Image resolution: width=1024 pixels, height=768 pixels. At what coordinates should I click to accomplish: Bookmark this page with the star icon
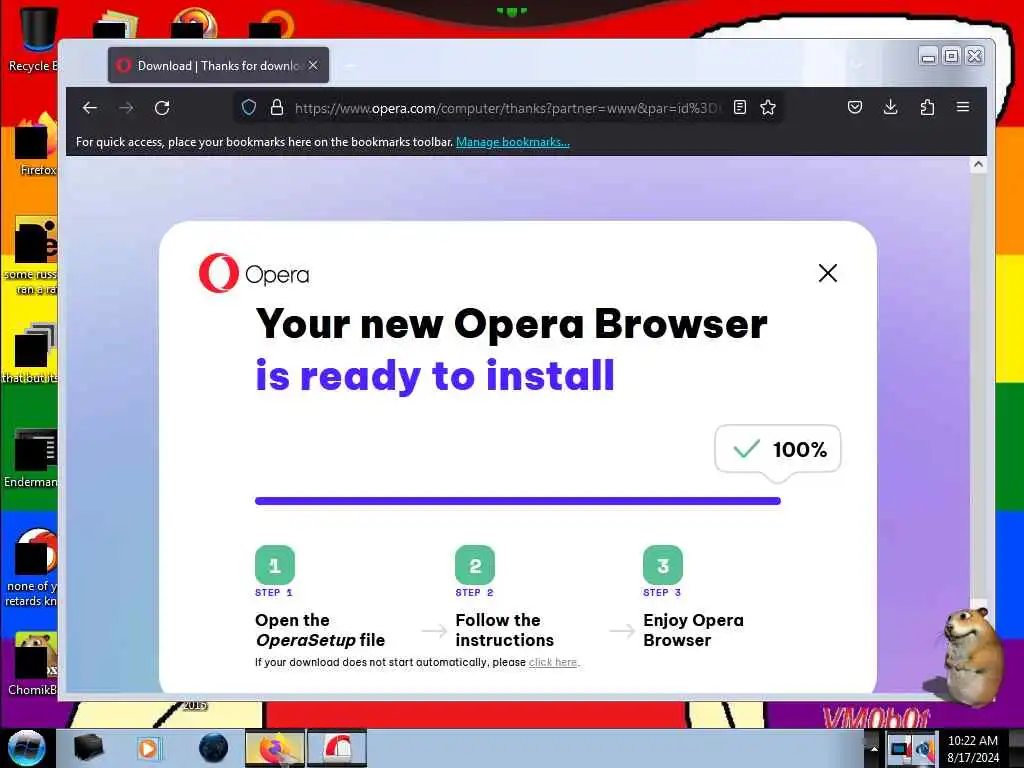(768, 107)
